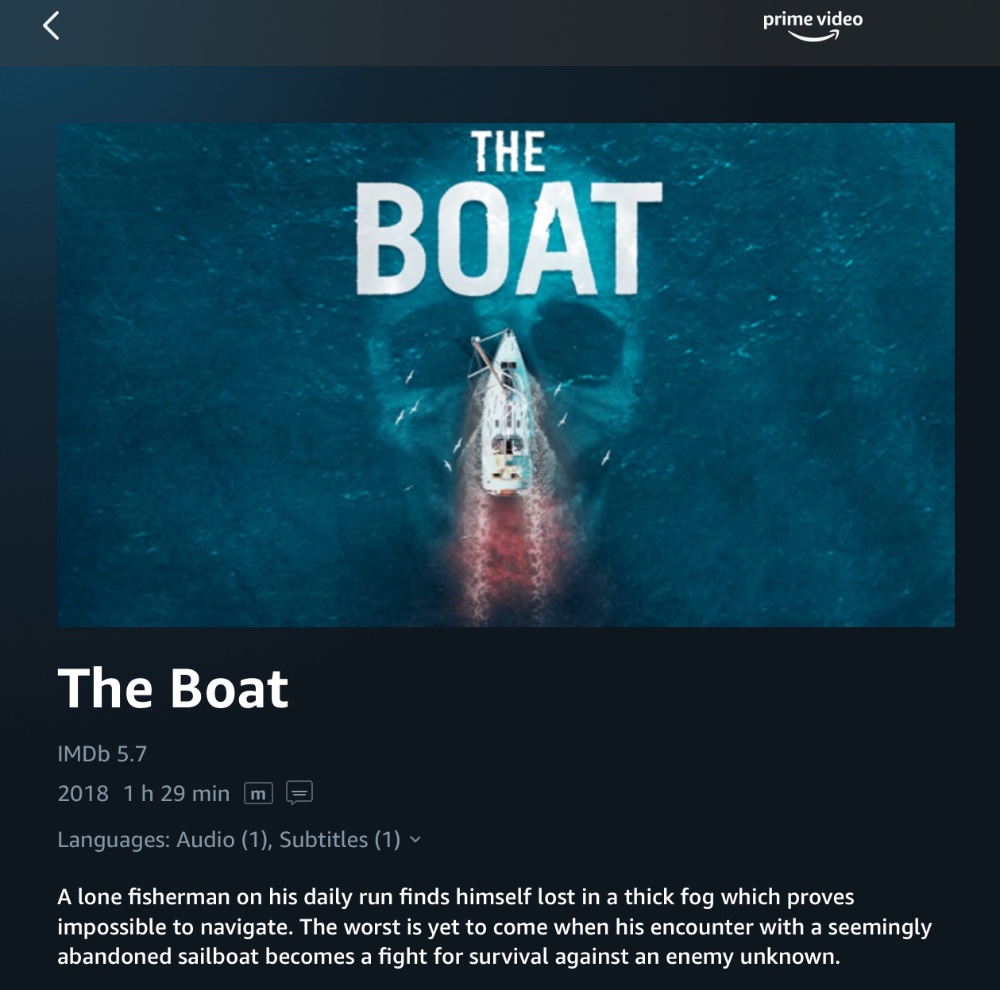Open The Boat poster artwork
The height and width of the screenshot is (990, 1000).
[x=506, y=375]
